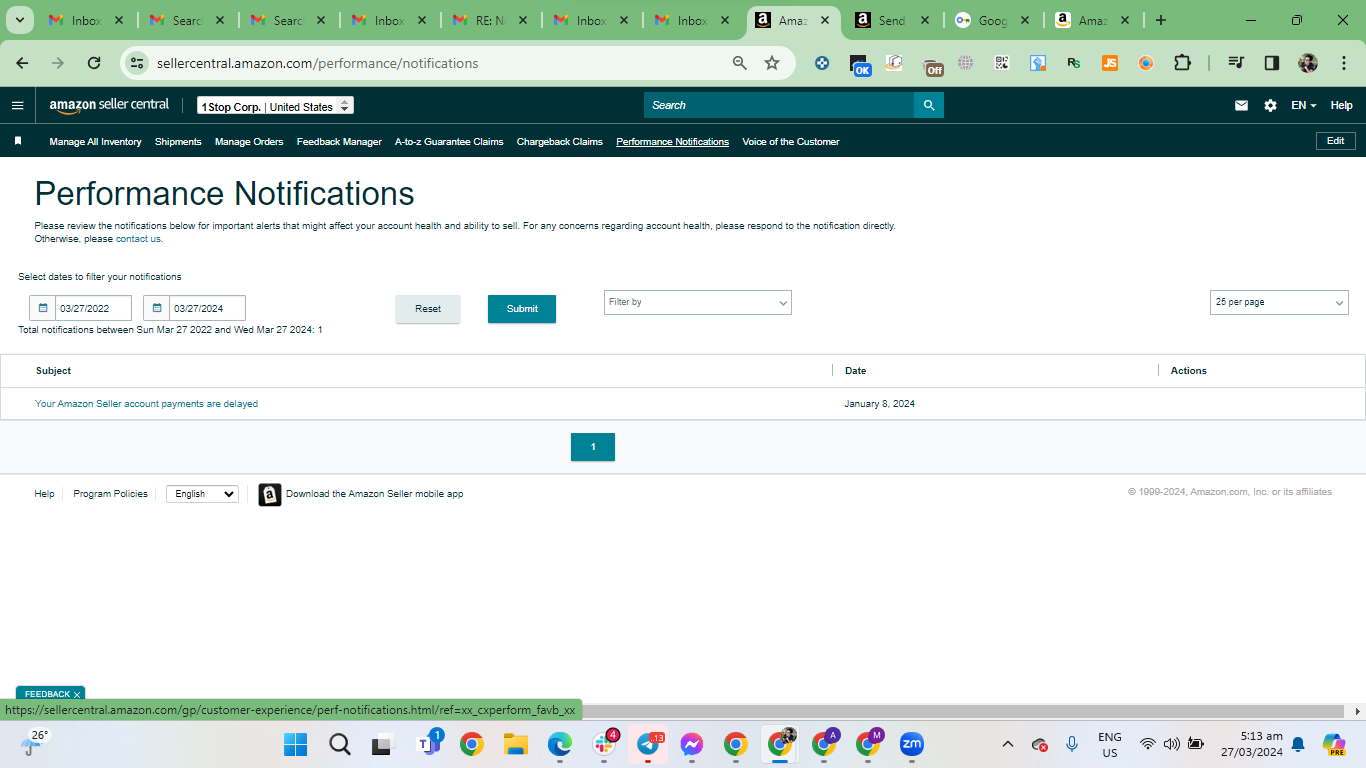This screenshot has width=1366, height=768.
Task: Click the Edit favorites button
Action: (1336, 141)
